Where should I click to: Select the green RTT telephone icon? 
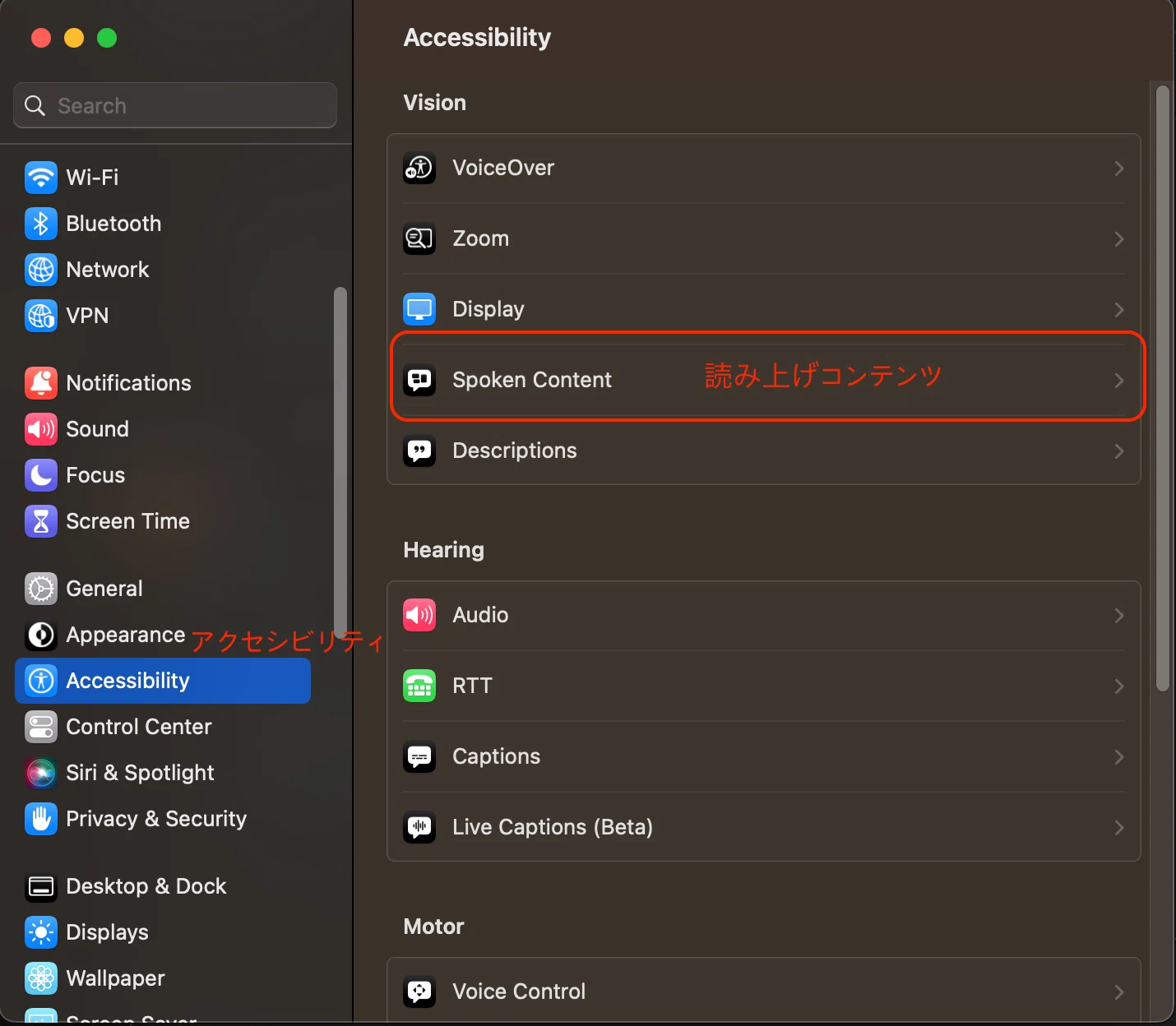pyautogui.click(x=419, y=686)
